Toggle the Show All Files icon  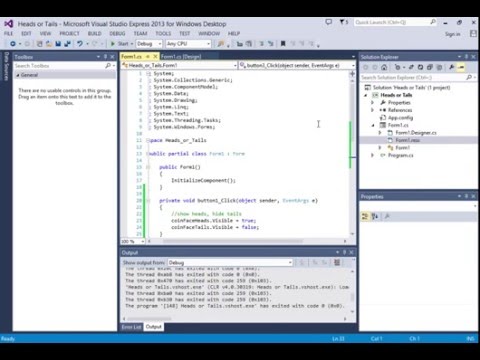coord(439,67)
